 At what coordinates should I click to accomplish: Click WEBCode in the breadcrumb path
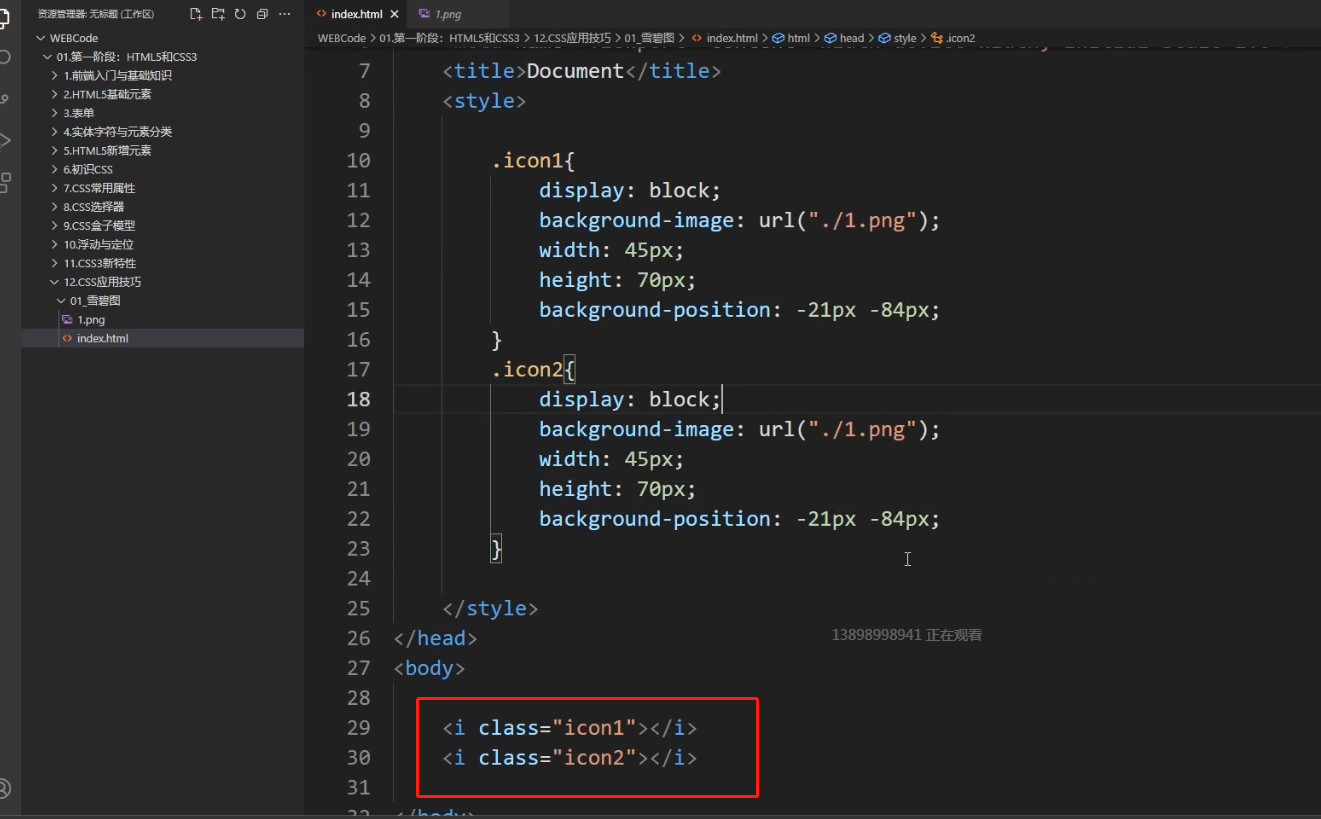[341, 38]
